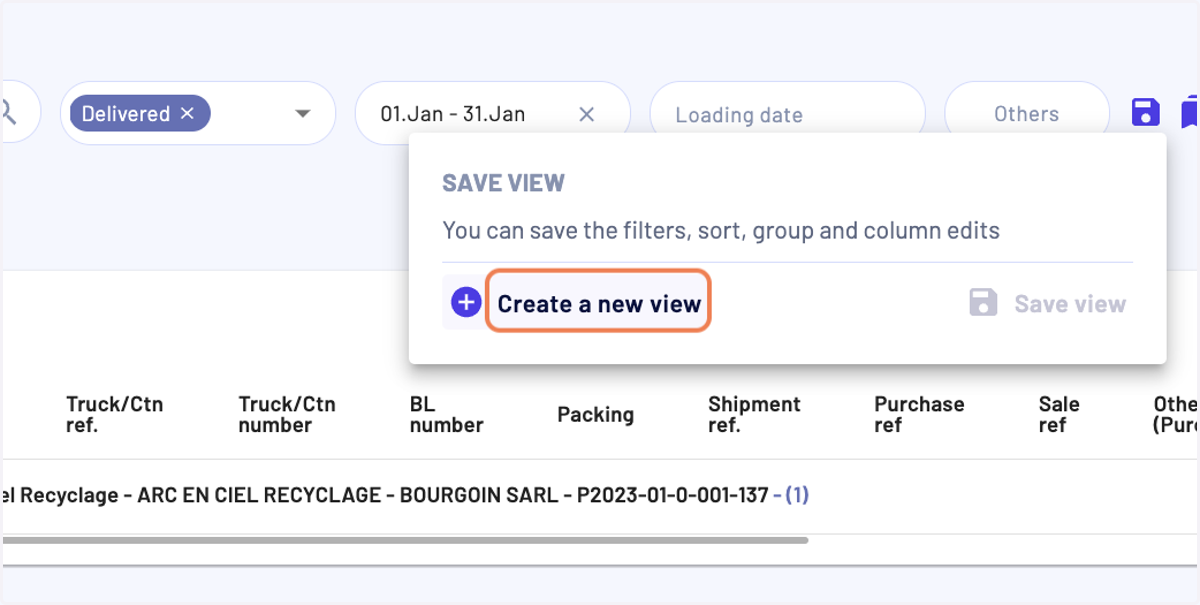1200x605 pixels.
Task: Open the 01.Jan - 31.Jan date picker
Action: [453, 114]
